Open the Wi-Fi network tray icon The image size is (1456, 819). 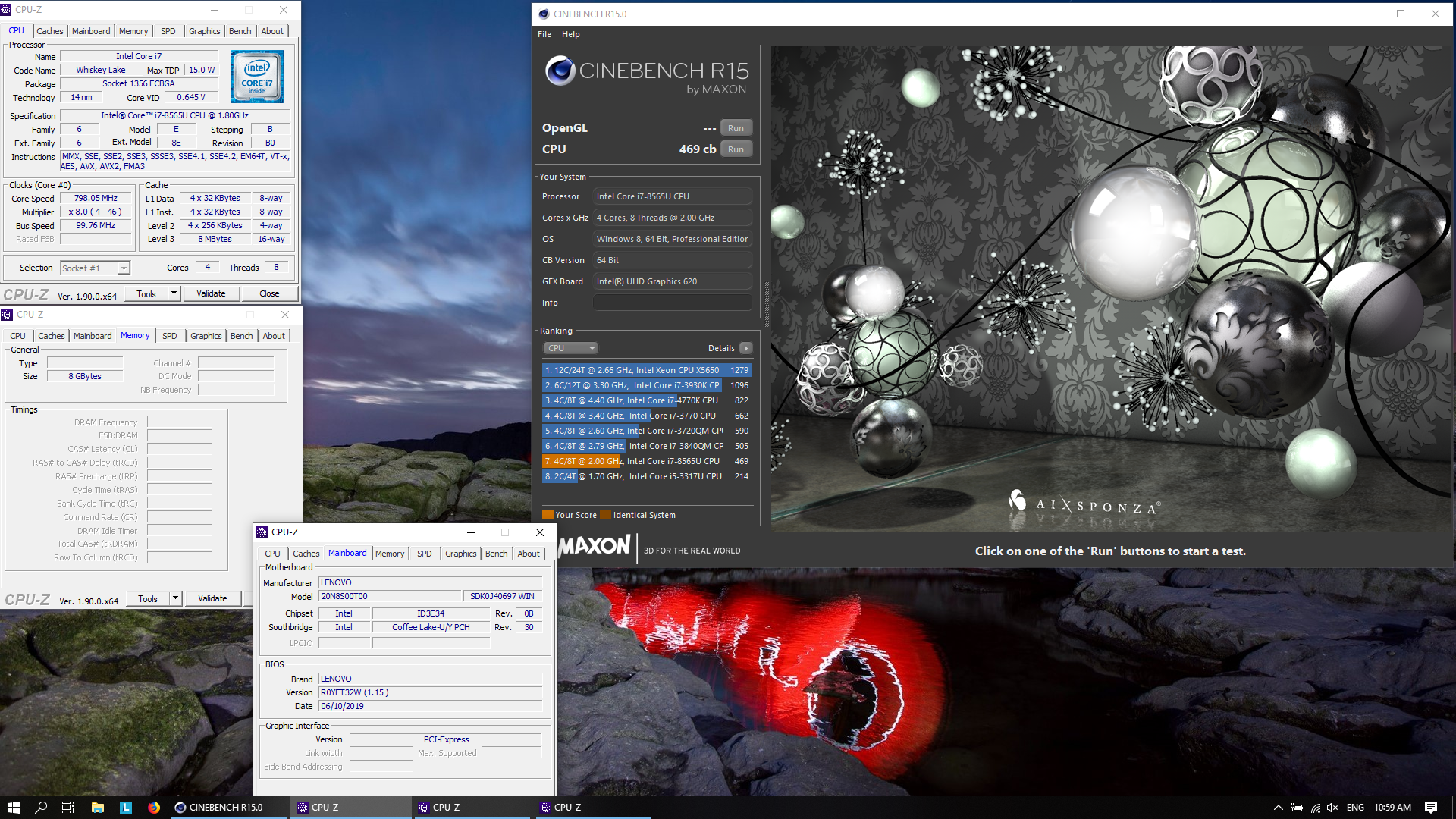(1315, 808)
